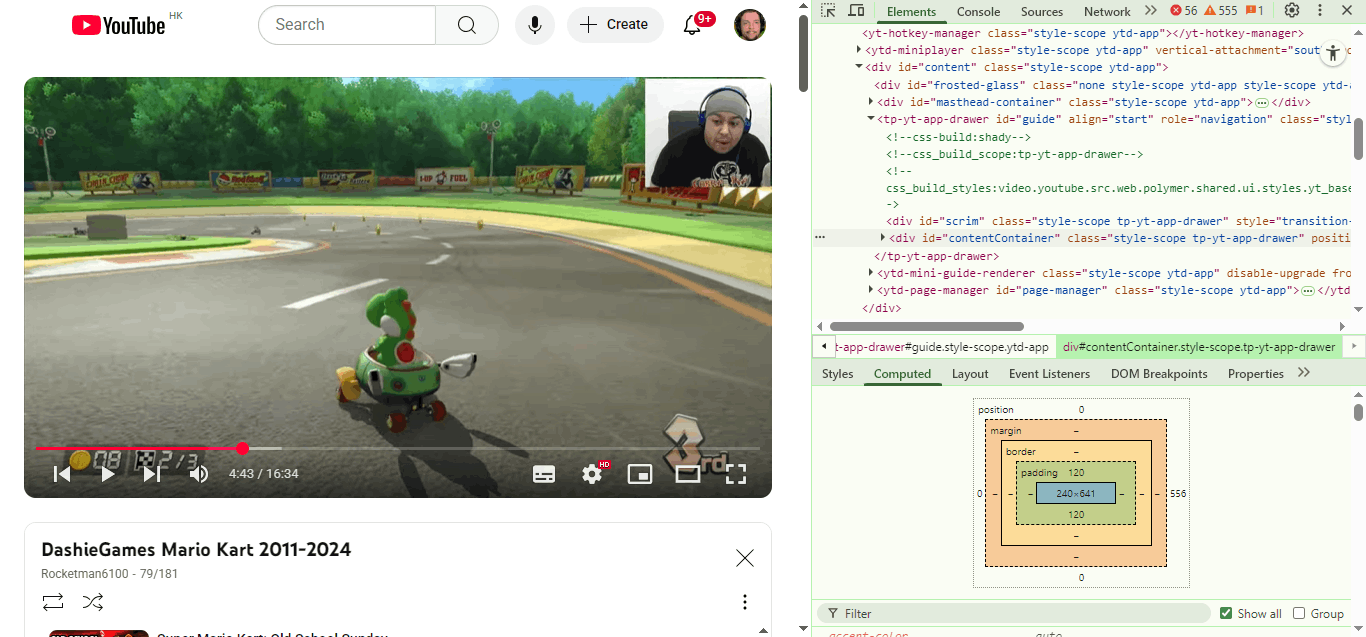Close the DevTools panel
This screenshot has height=637, width=1366.
[1348, 11]
